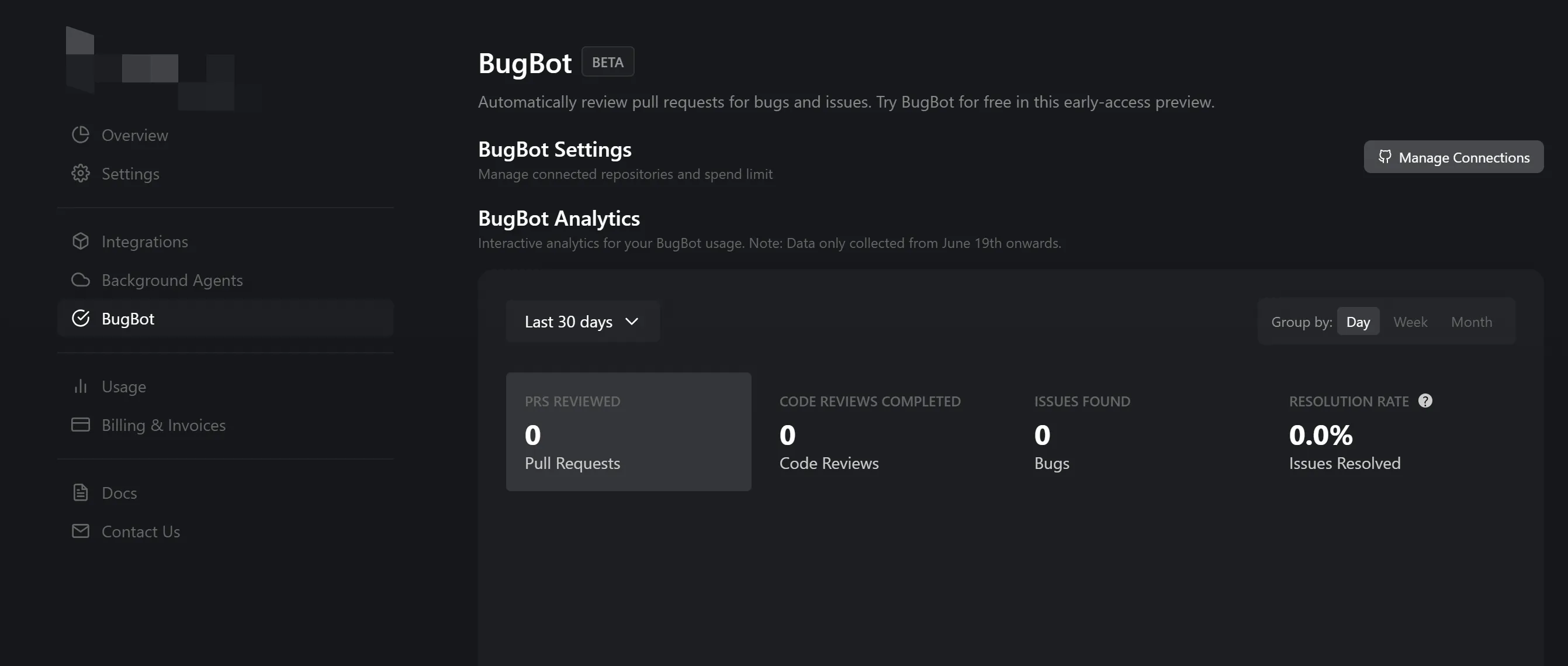Switch grouping to Week
Image resolution: width=1568 pixels, height=666 pixels.
click(x=1410, y=322)
